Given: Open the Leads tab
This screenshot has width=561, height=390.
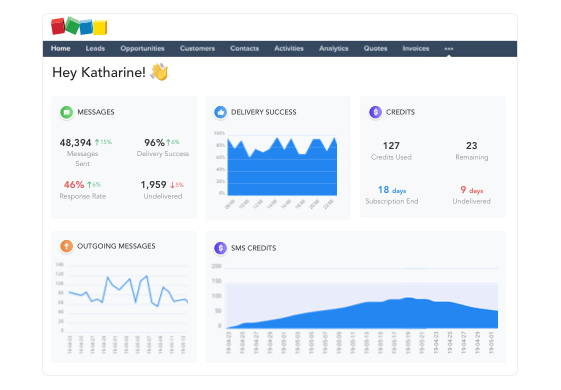Looking at the screenshot, I should click(x=95, y=48).
